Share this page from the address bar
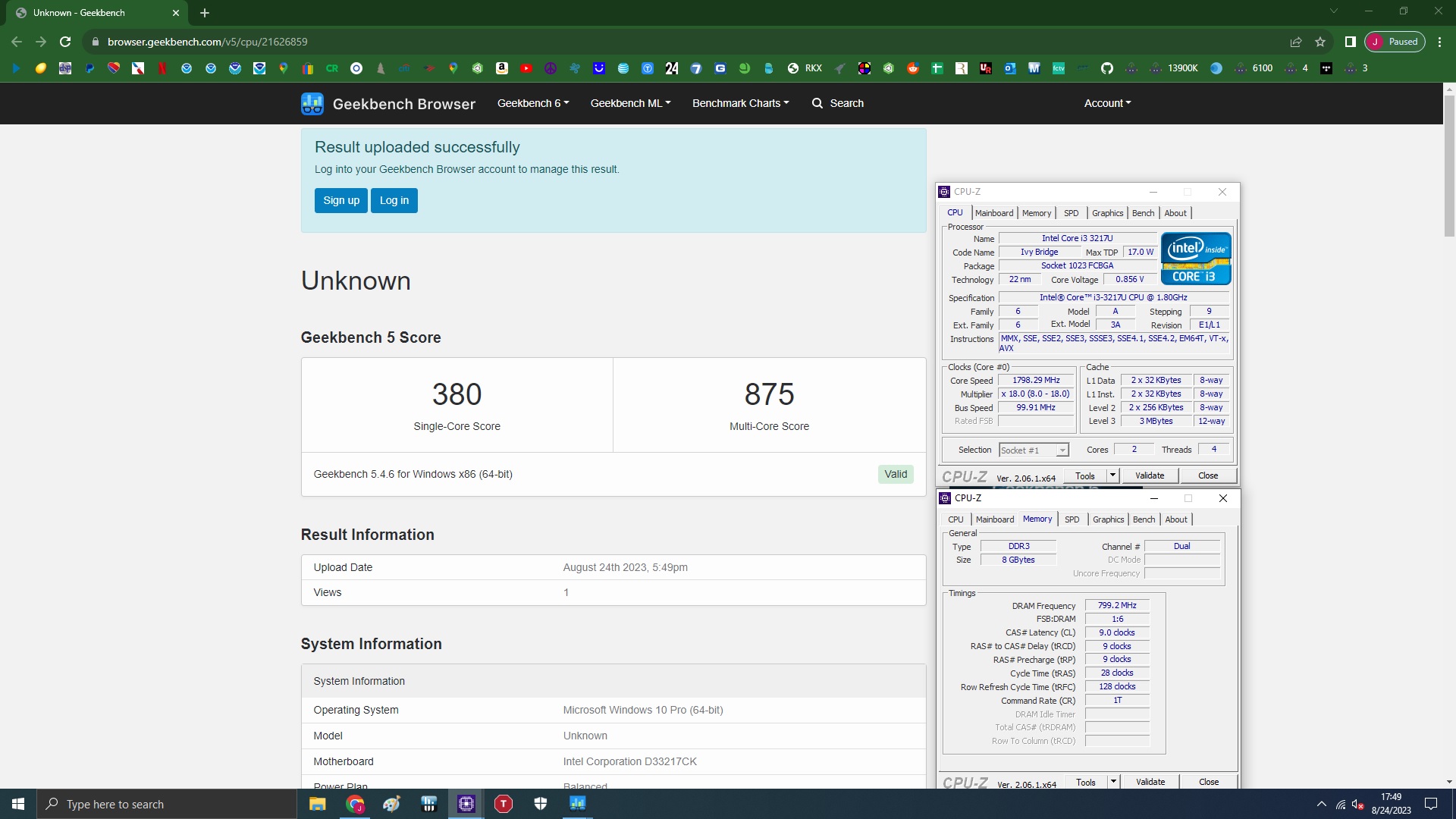This screenshot has height=819, width=1456. (1296, 42)
